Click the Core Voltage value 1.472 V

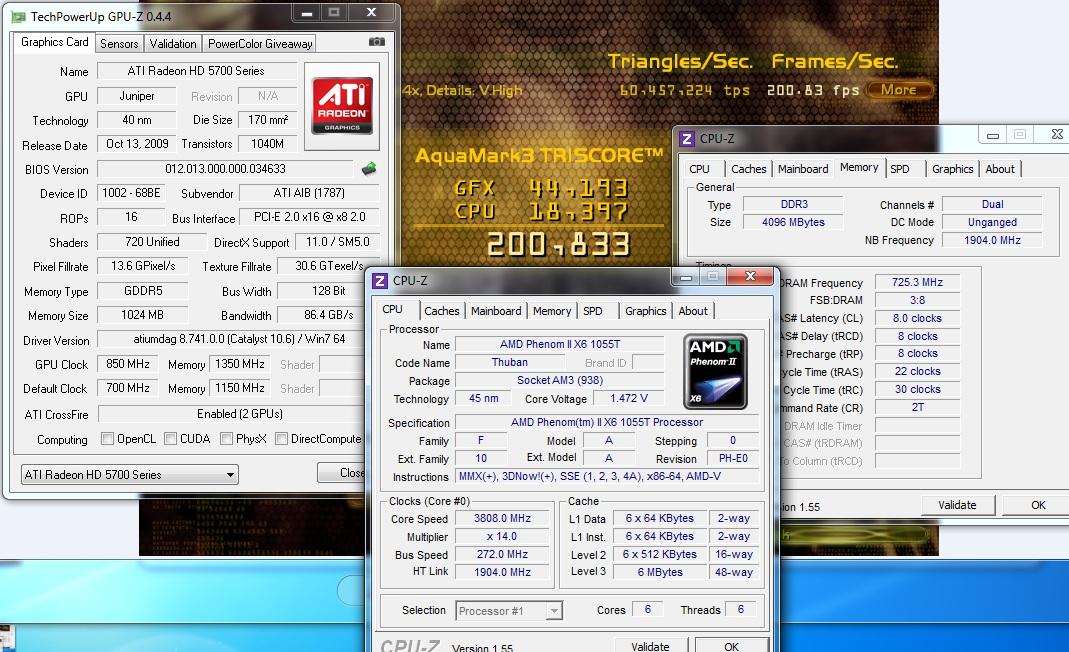tap(629, 398)
